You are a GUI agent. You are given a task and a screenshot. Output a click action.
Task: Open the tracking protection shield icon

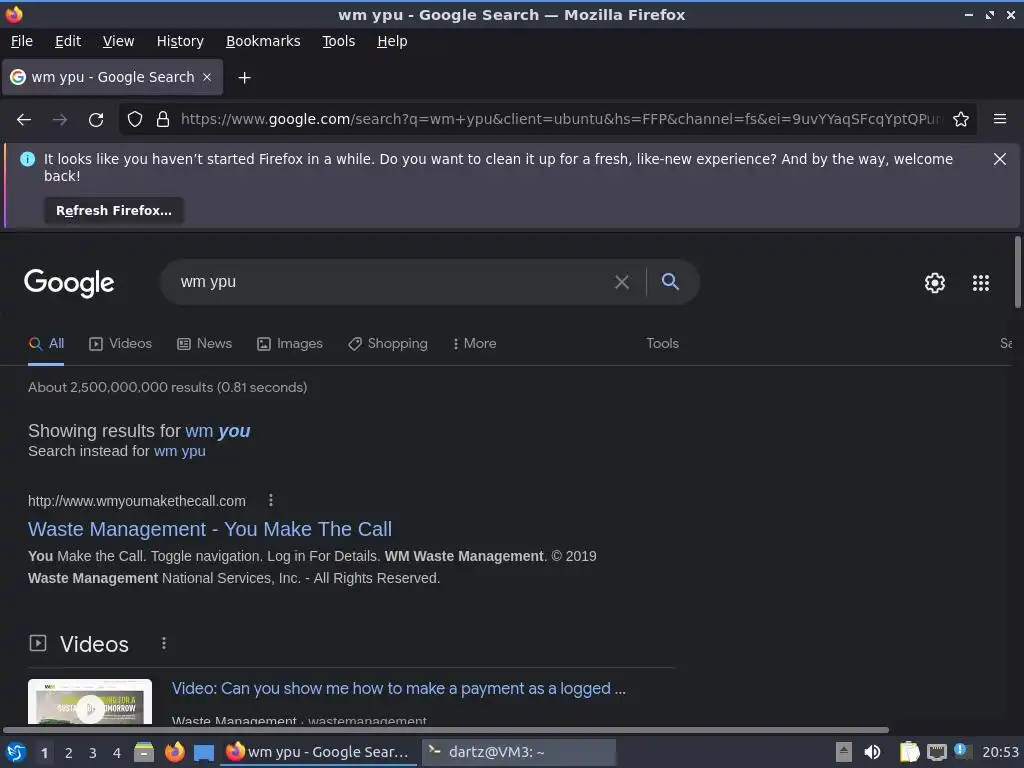pyautogui.click(x=135, y=120)
